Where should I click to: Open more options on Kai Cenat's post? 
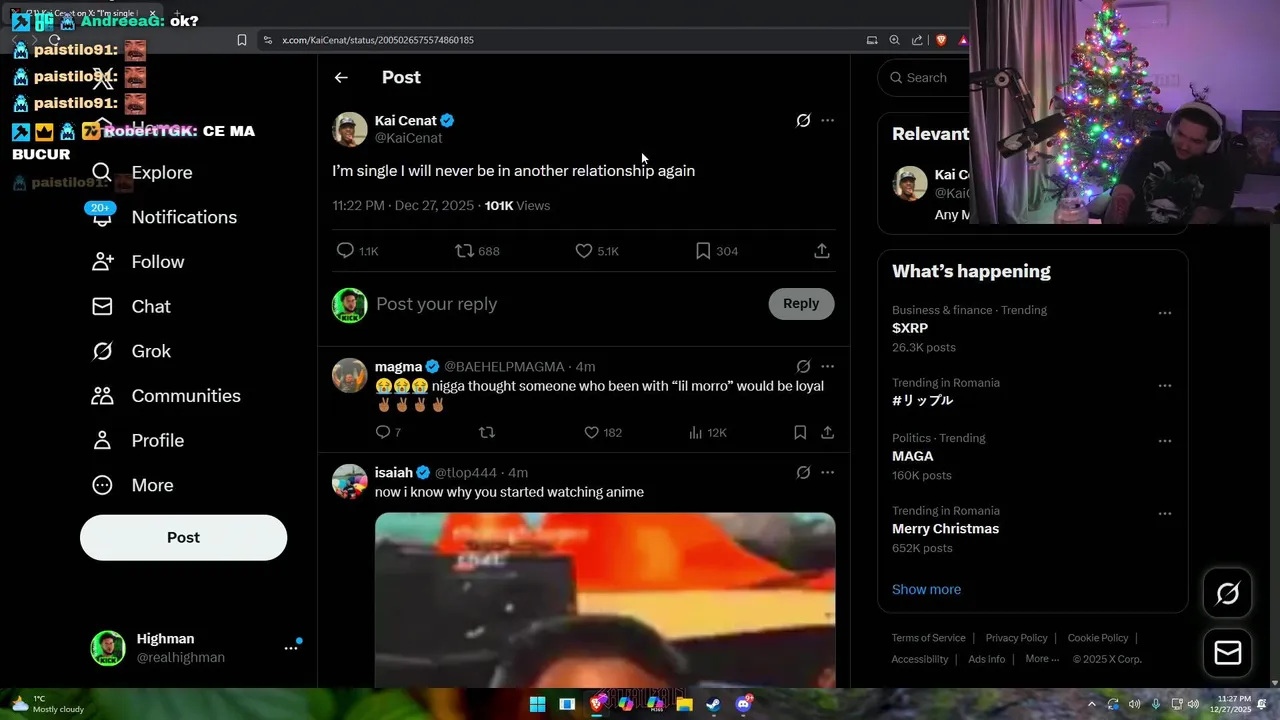pos(827,121)
